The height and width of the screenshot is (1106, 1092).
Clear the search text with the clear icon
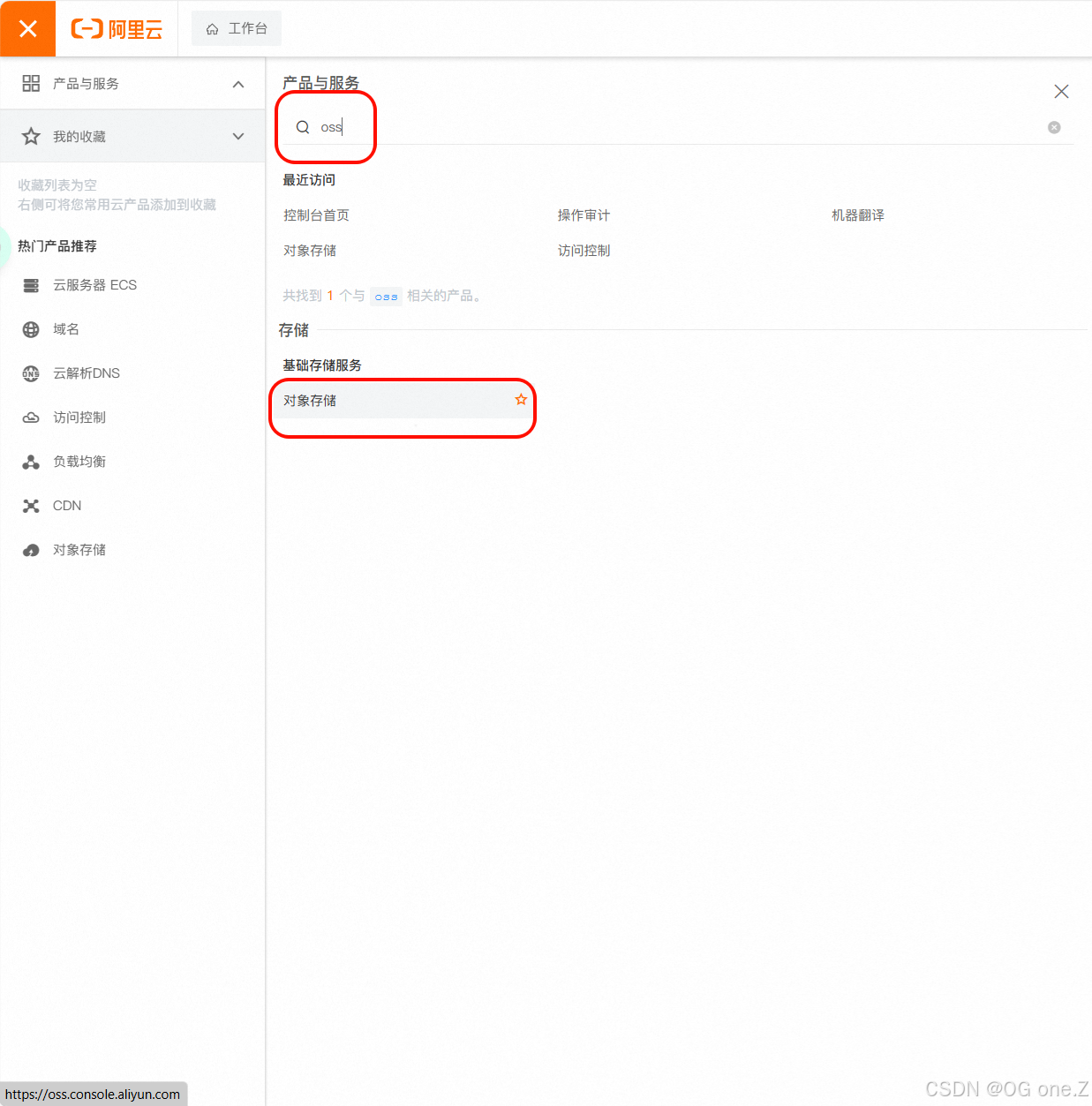(1054, 127)
